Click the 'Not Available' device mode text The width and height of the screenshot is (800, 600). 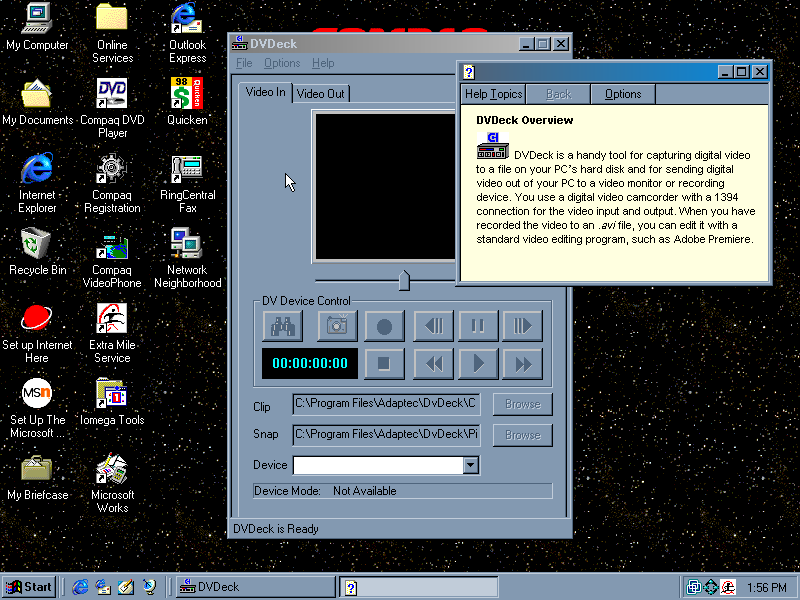[364, 491]
